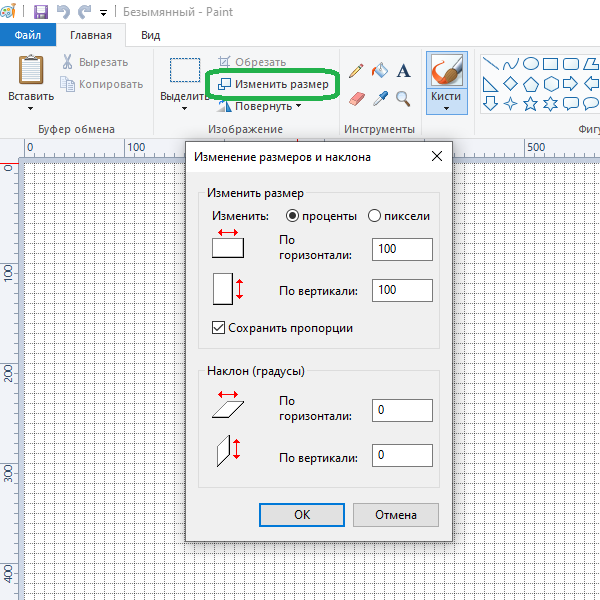Click the resize По вертикали field
The image size is (600, 600).
(402, 290)
